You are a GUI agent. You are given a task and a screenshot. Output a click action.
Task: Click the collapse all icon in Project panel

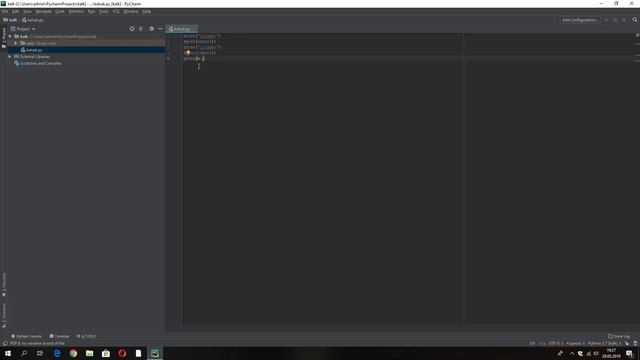pyautogui.click(x=141, y=29)
